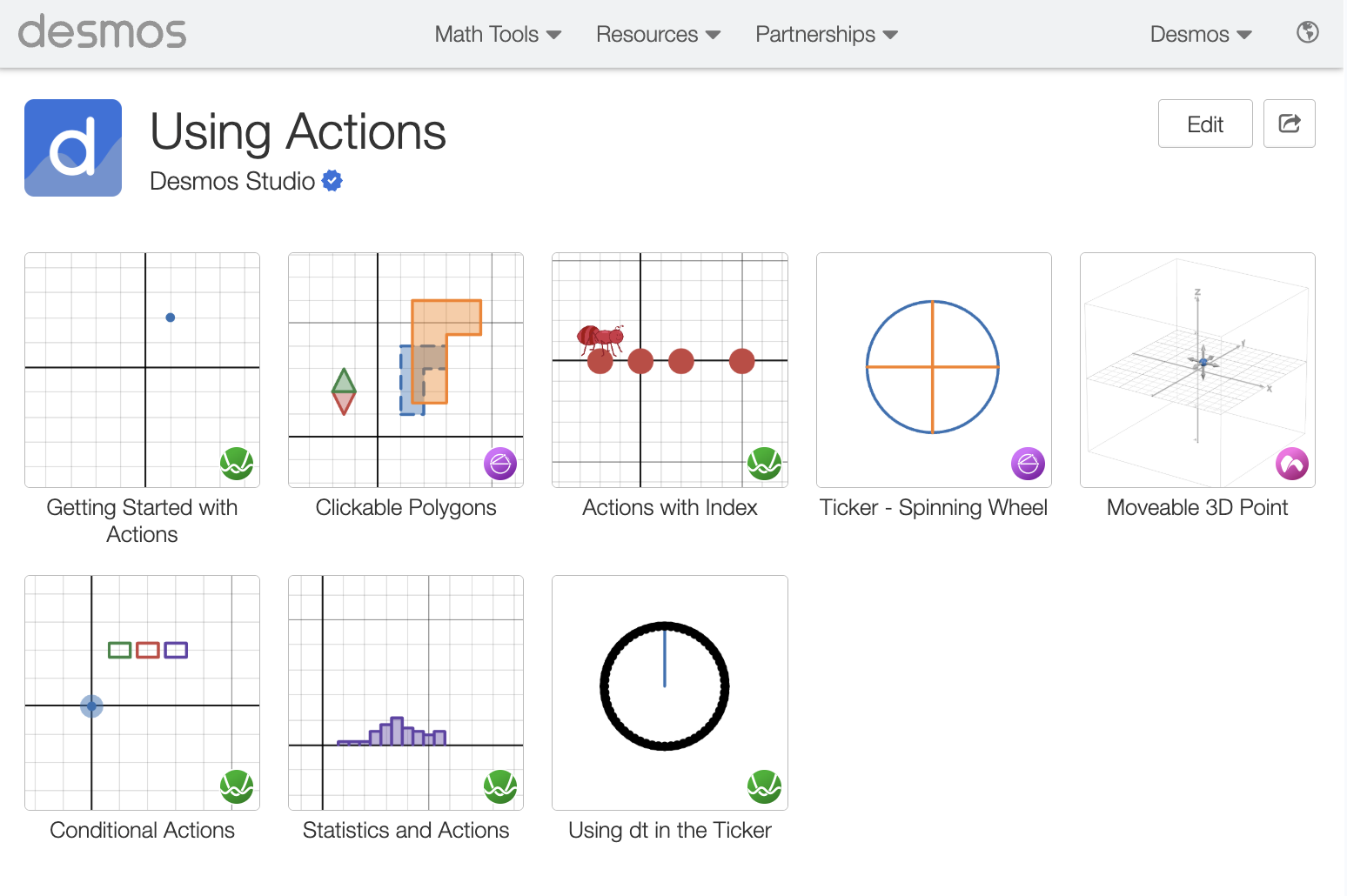This screenshot has width=1347, height=896.
Task: Open the Getting Started with Actions title
Action: (142, 520)
